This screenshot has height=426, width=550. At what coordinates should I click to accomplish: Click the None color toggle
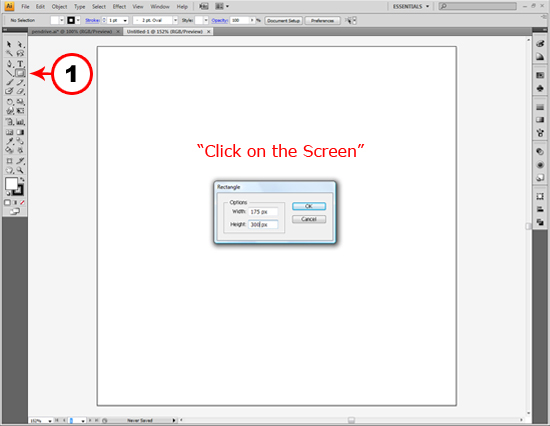[22, 202]
